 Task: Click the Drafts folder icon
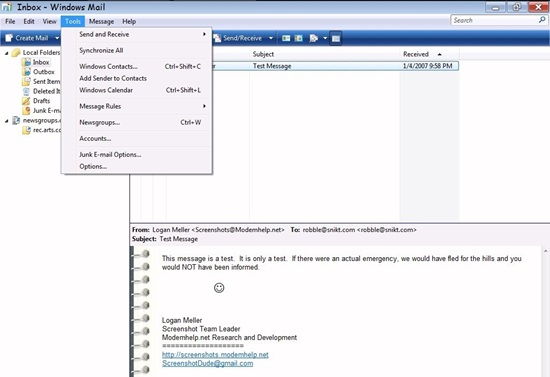[x=26, y=101]
